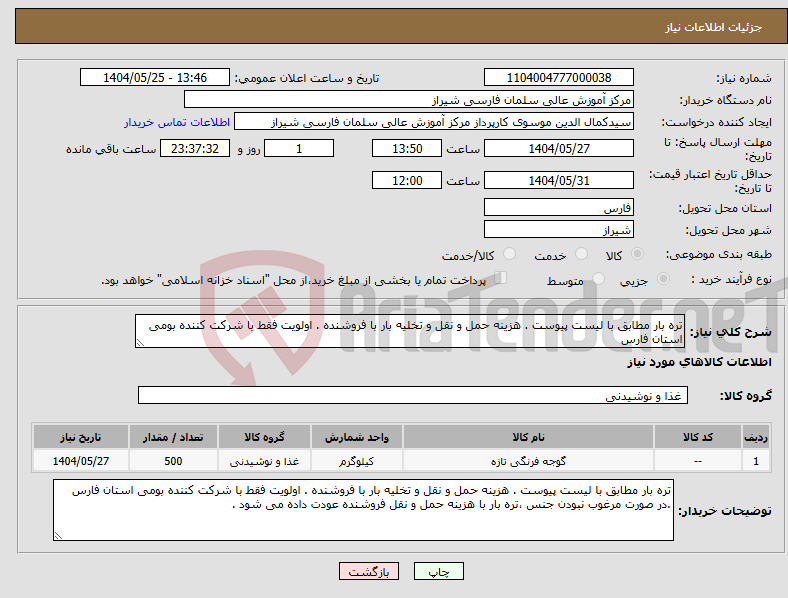The height and width of the screenshot is (598, 788).
Task: Click the شرح کلی نیاز description textarea
Action: point(410,331)
